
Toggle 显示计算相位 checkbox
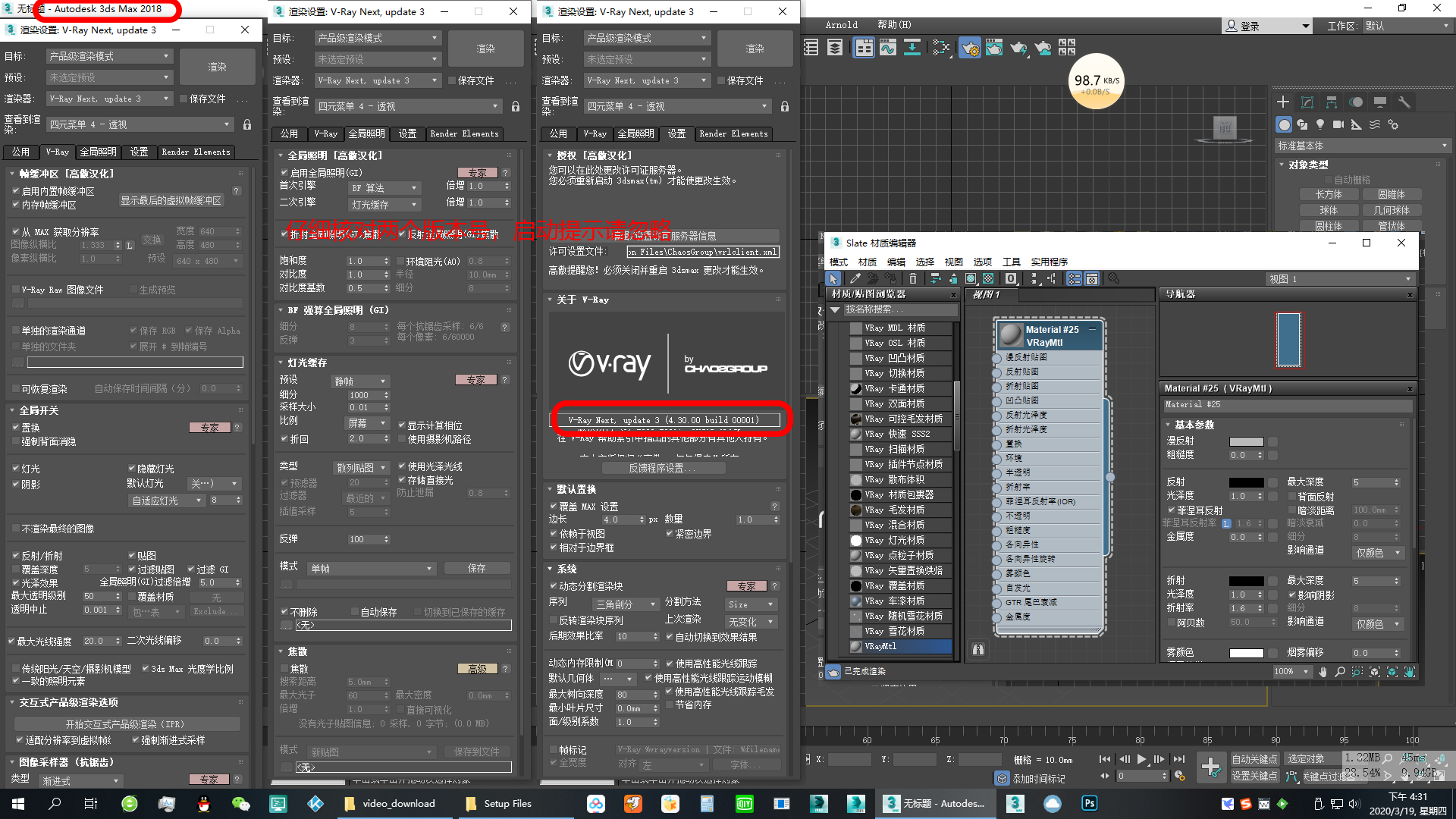pos(403,425)
